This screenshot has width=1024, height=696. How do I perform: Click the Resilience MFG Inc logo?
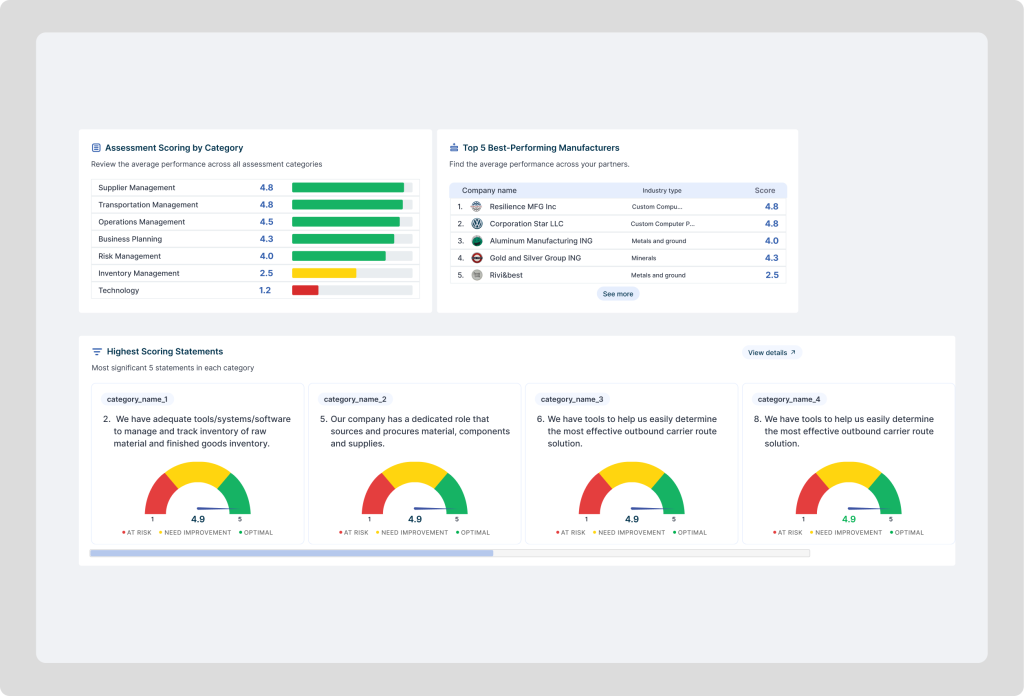click(x=477, y=207)
